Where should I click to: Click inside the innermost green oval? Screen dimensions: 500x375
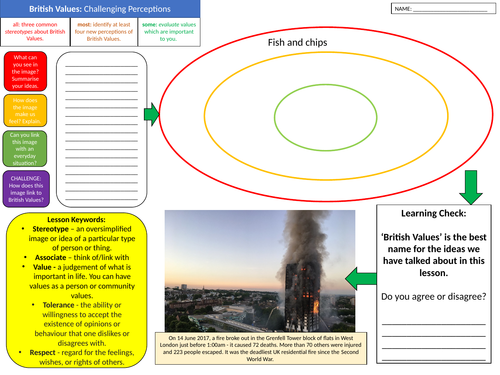(326, 117)
